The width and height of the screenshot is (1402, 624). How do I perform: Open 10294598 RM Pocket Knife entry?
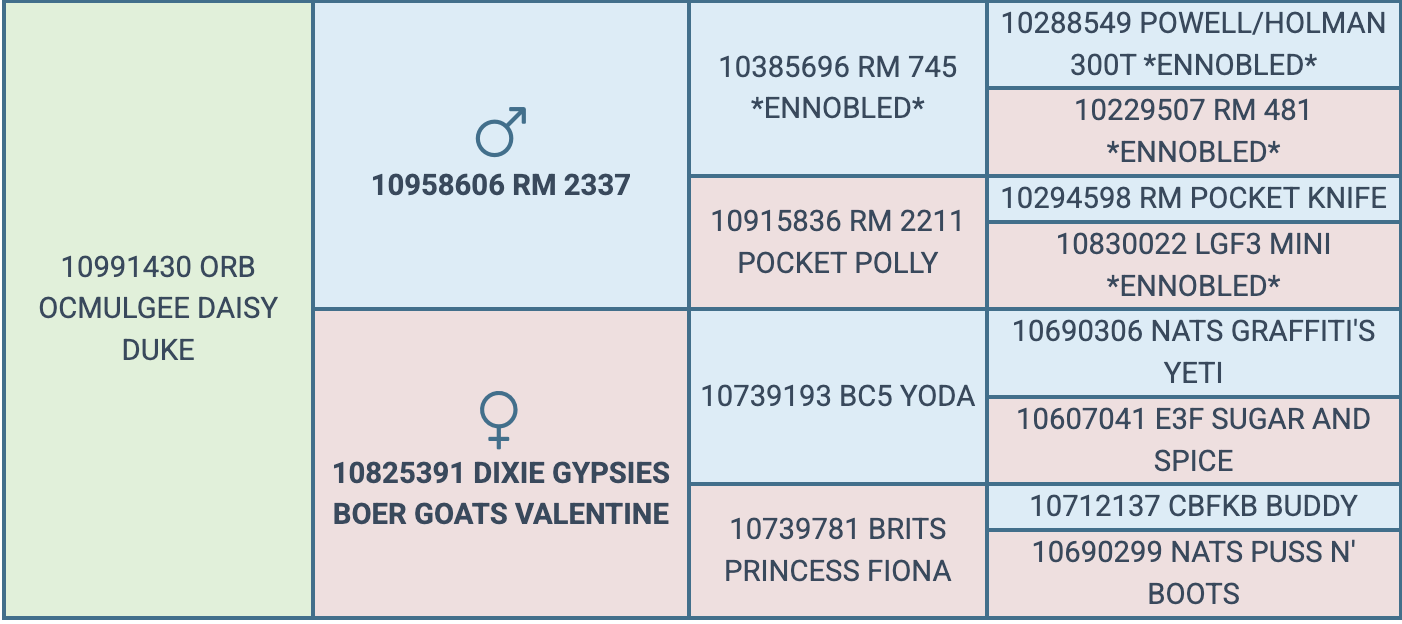[x=1194, y=199]
